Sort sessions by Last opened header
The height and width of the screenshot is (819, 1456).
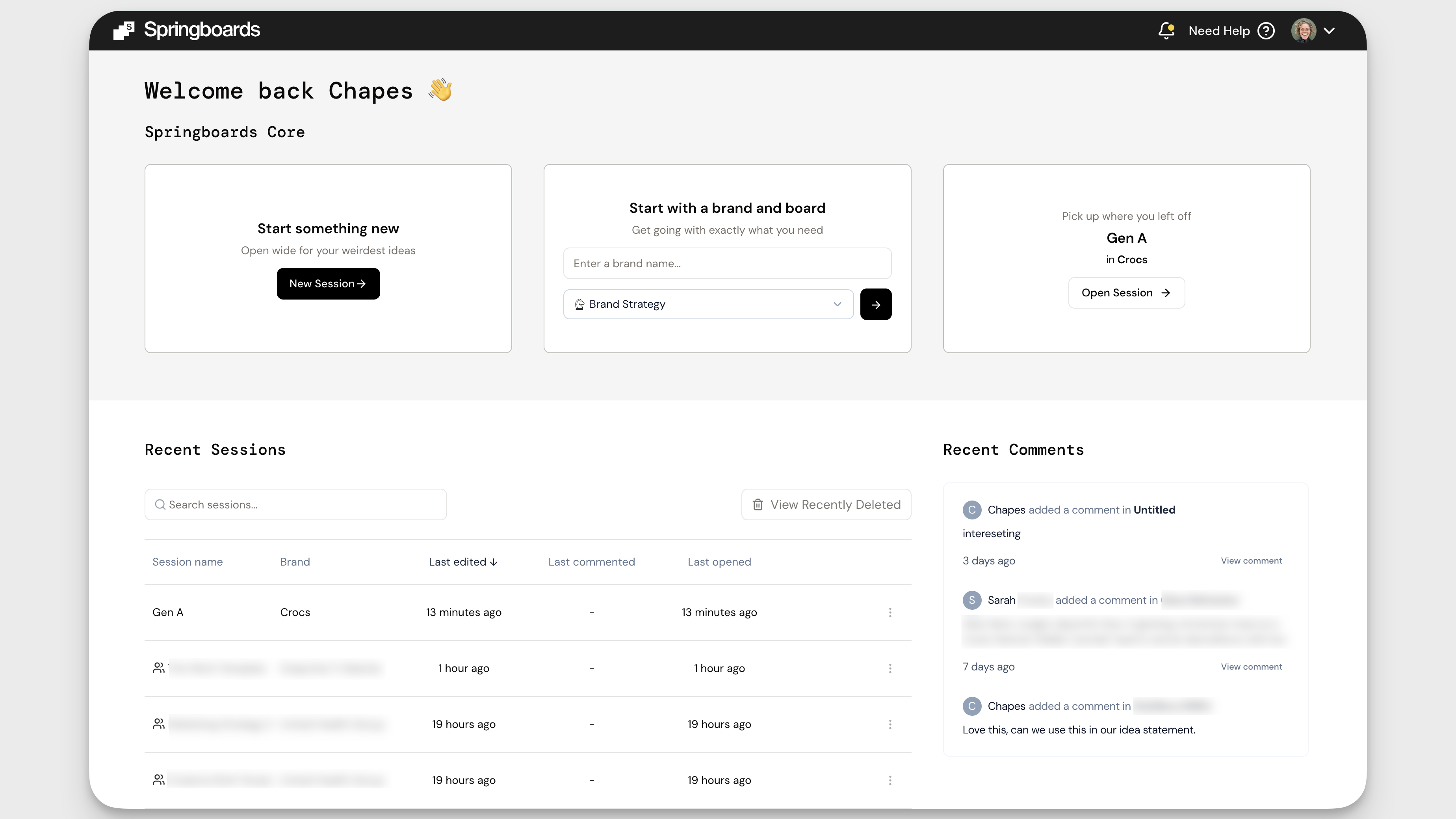(719, 562)
